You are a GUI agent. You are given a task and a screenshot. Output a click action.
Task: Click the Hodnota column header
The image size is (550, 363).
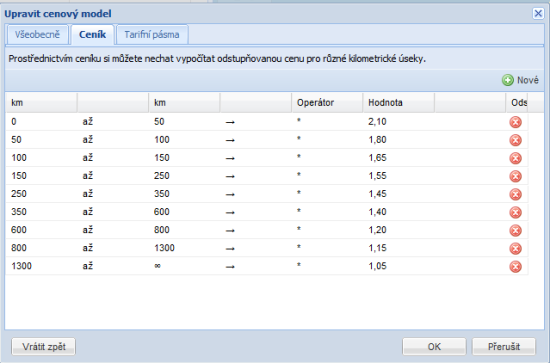(x=398, y=103)
